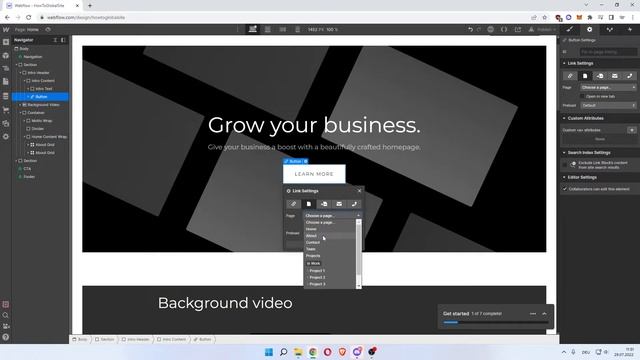Select the mobile portrait breakpoint icon

298,29
